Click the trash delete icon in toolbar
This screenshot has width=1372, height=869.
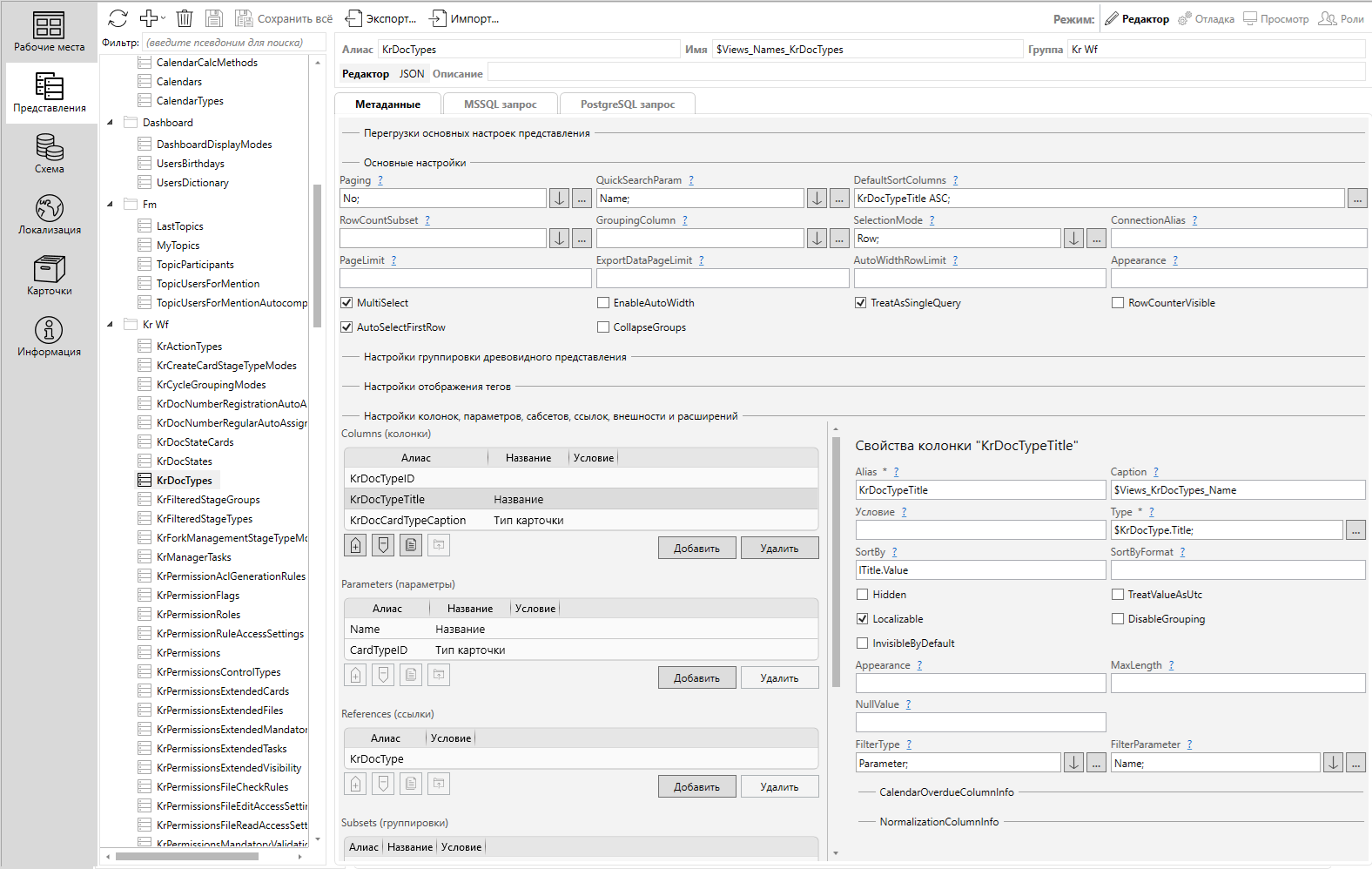(185, 18)
